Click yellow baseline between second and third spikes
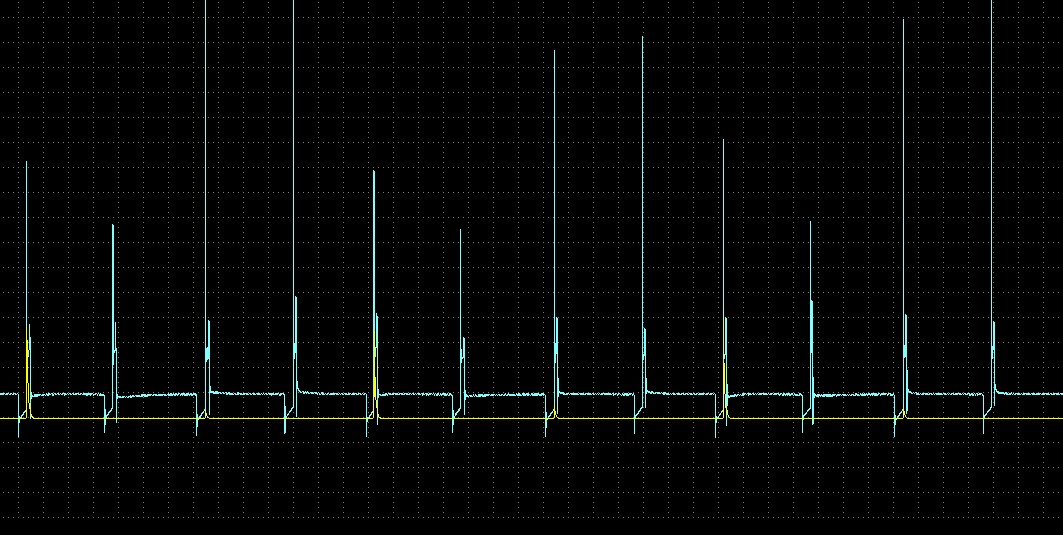Viewport: 1063px width, 535px height. coord(160,418)
